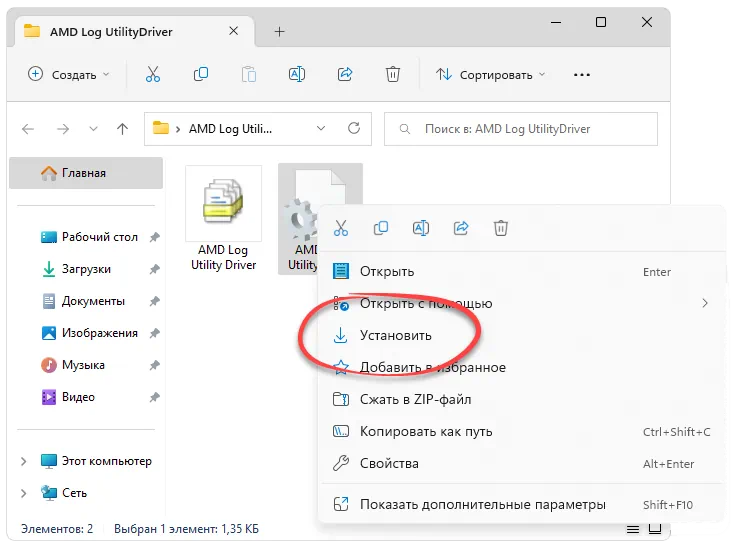Choose Установить from the context menu
This screenshot has height=548, width=736.
click(x=522, y=336)
